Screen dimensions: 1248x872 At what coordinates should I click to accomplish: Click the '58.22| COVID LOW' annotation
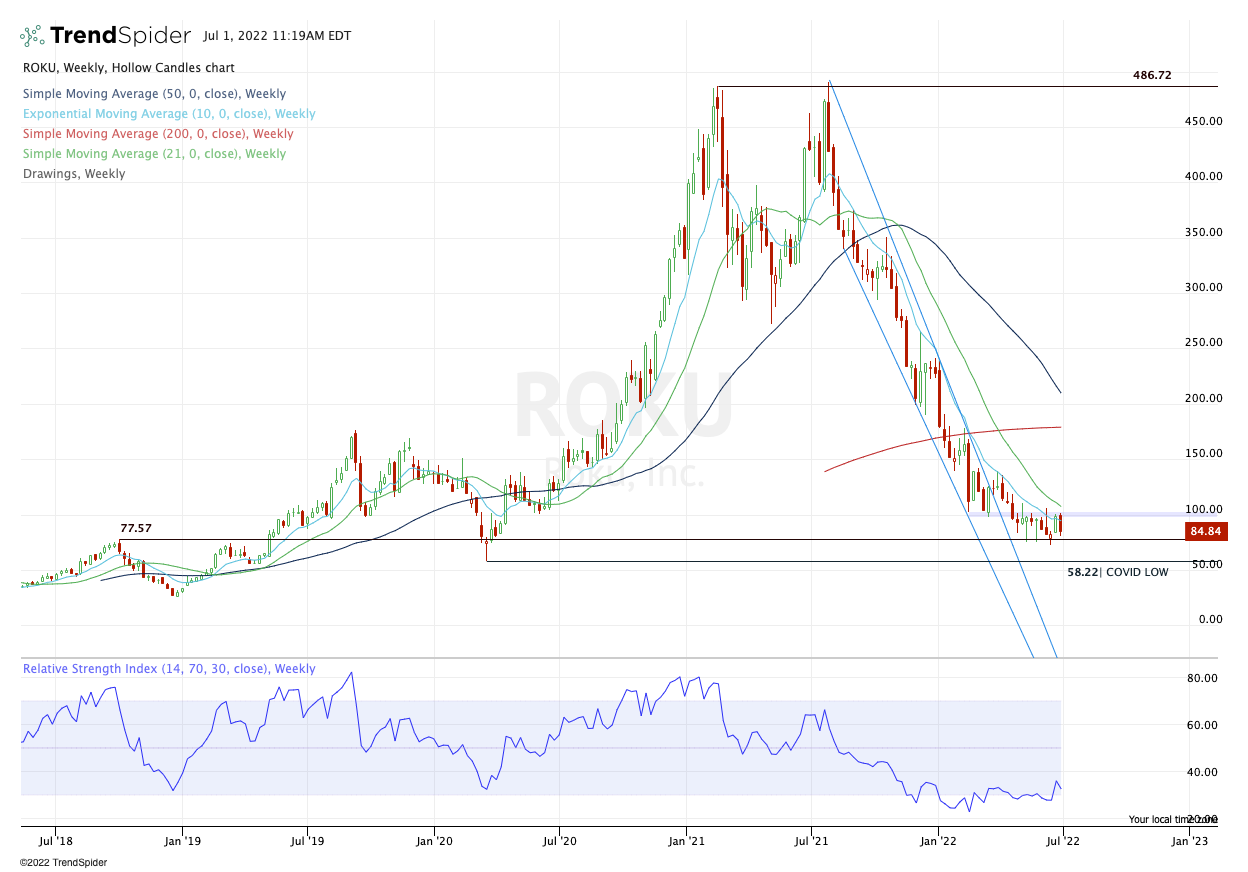pos(1117,572)
